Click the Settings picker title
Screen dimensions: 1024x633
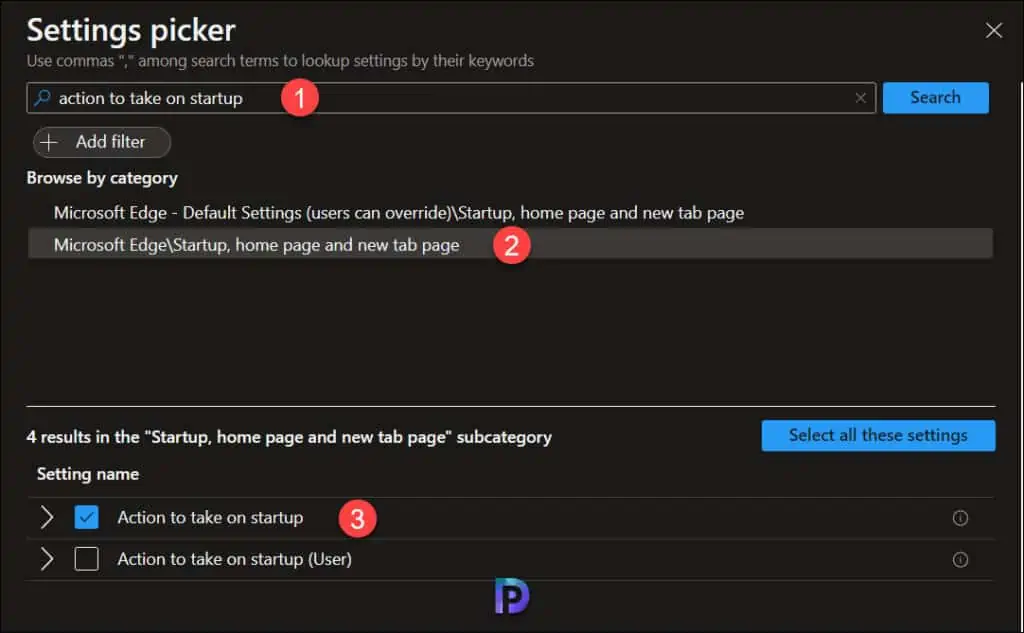point(131,30)
